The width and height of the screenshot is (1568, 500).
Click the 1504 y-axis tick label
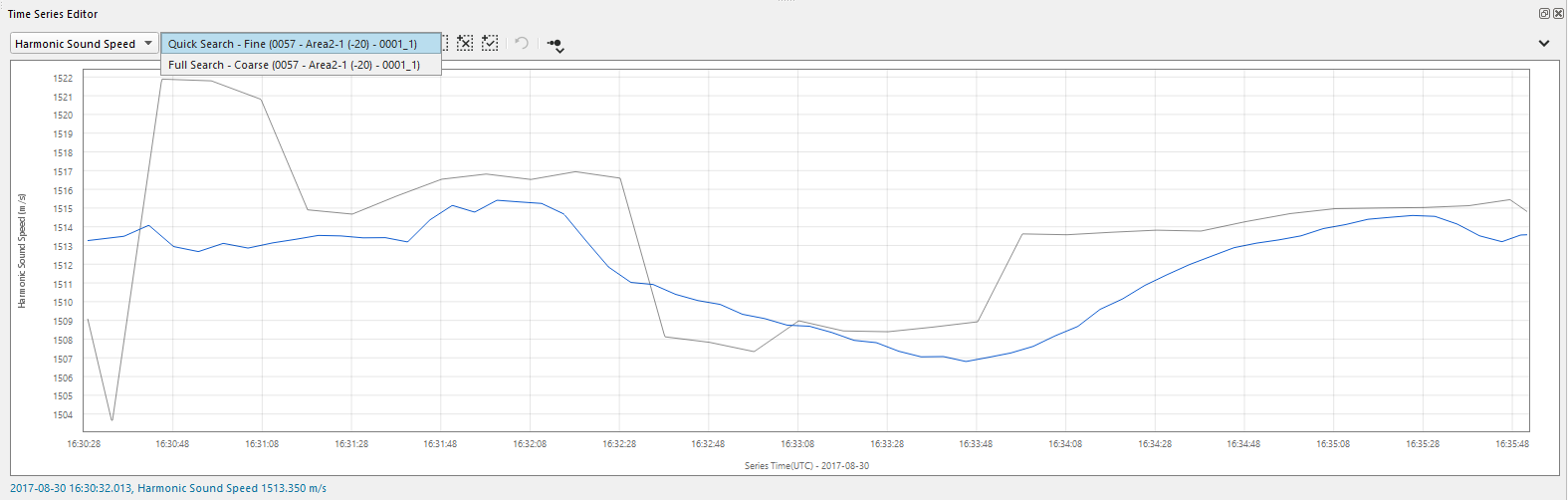[63, 414]
